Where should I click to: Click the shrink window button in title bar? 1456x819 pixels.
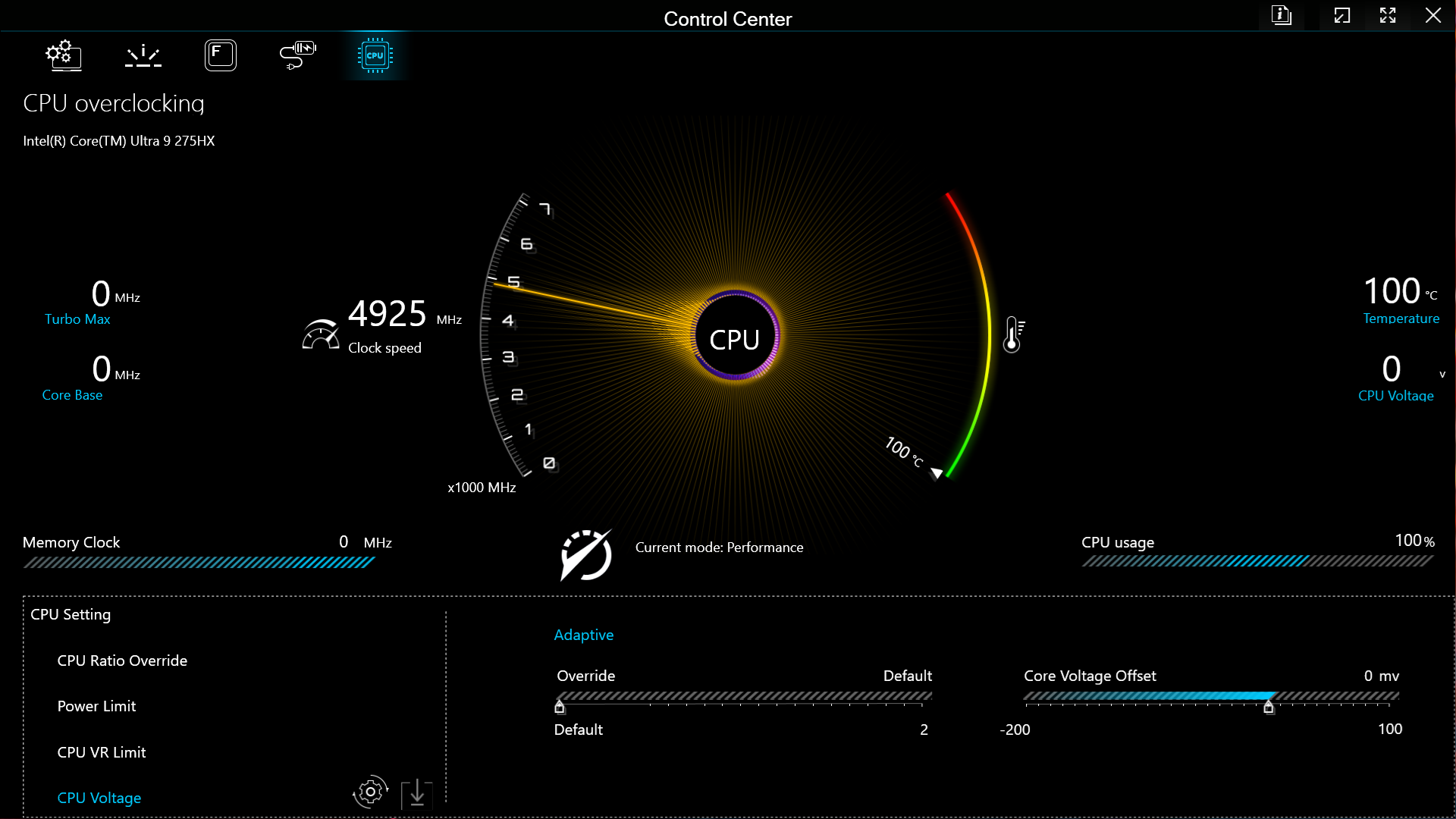(x=1342, y=15)
